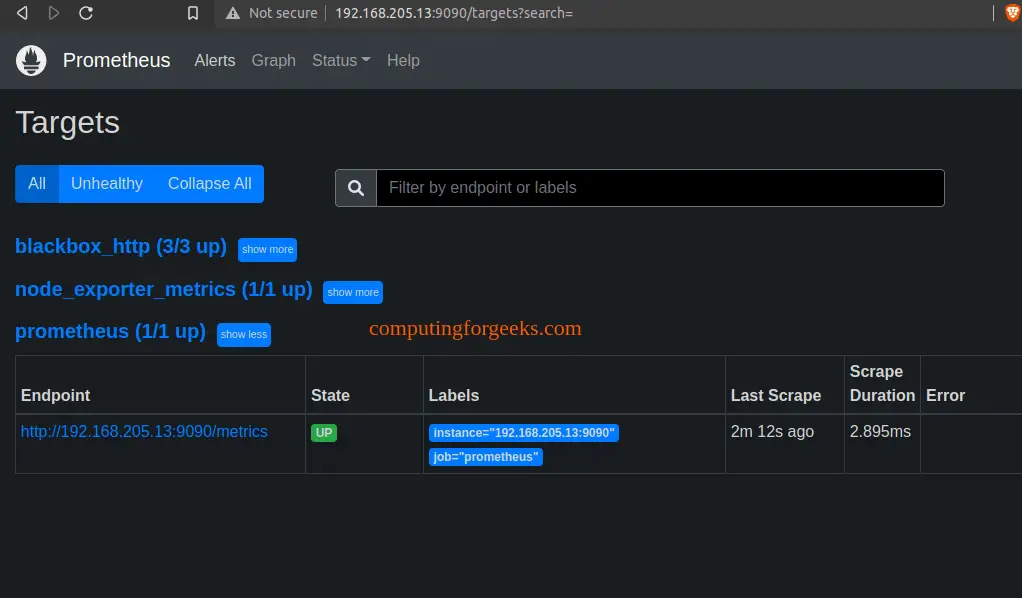The image size is (1022, 598).
Task: Select the URL in address bar
Action: (454, 13)
